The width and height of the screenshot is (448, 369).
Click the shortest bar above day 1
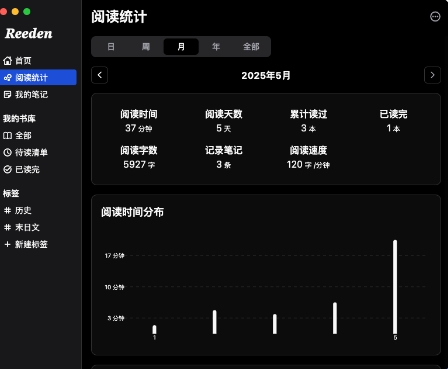[154, 330]
